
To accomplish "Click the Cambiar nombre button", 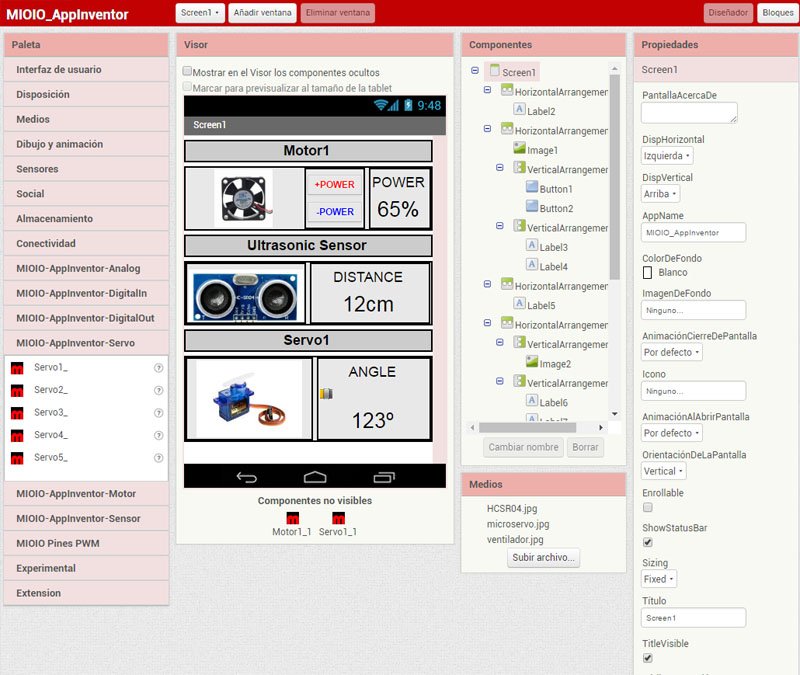I will pyautogui.click(x=523, y=447).
